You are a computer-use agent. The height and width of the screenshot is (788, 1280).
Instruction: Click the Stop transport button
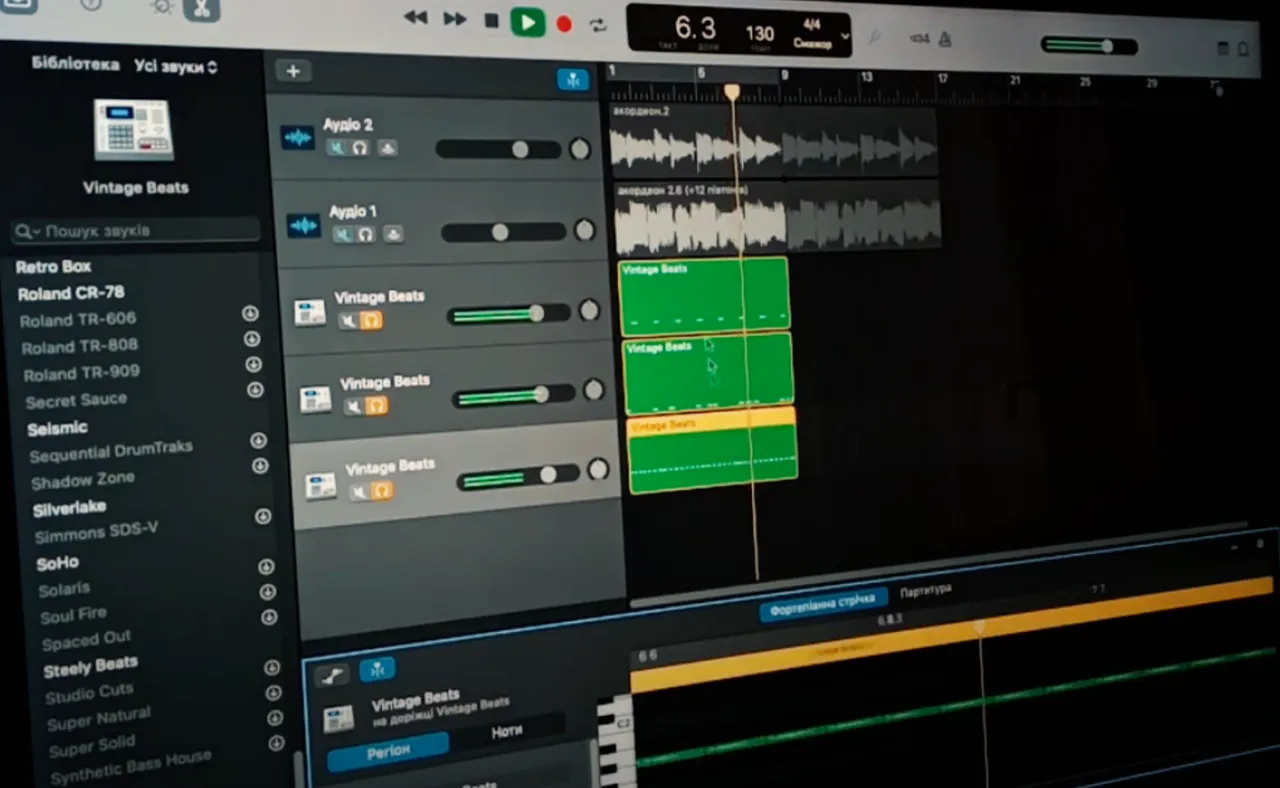pyautogui.click(x=491, y=20)
